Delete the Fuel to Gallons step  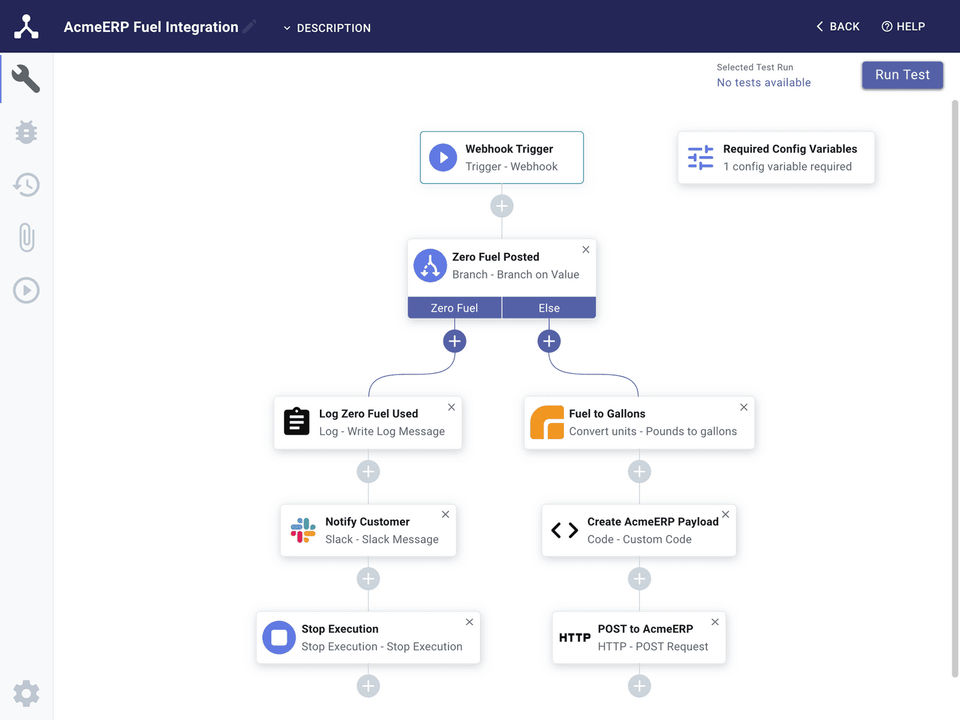coord(743,407)
